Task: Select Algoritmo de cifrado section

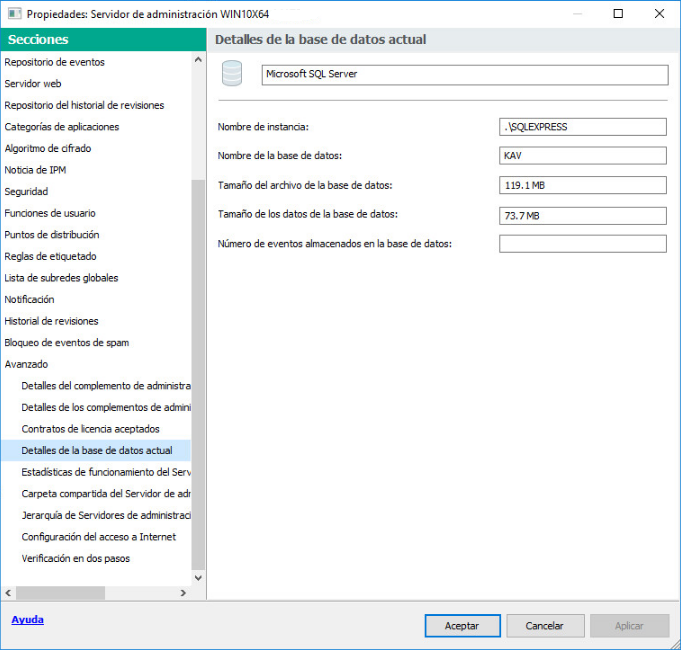Action: (47, 149)
